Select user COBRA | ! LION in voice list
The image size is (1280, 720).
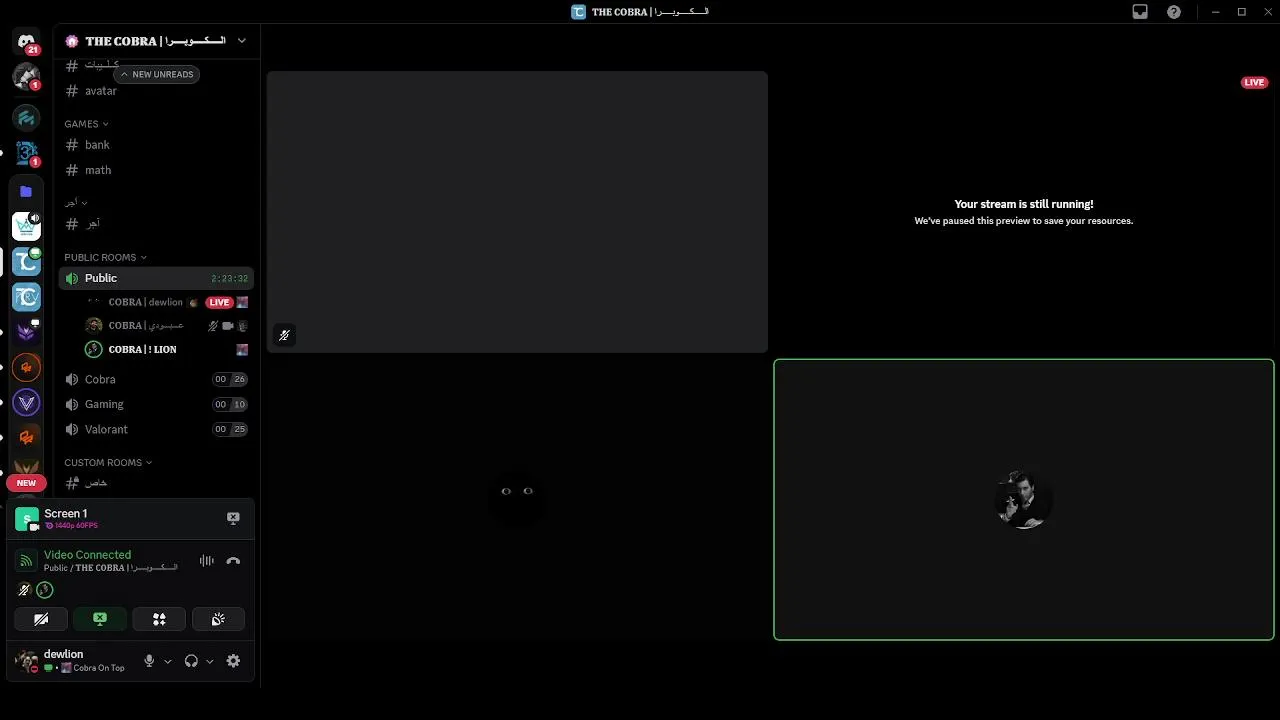[142, 349]
